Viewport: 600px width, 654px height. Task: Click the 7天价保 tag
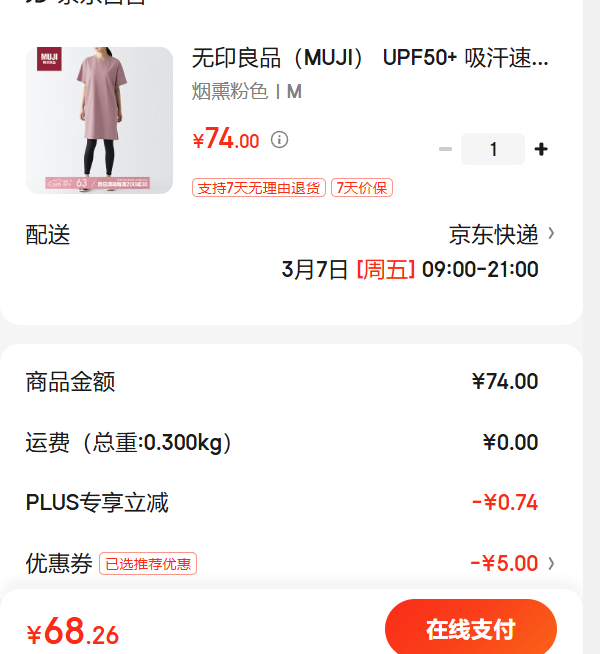point(362,188)
